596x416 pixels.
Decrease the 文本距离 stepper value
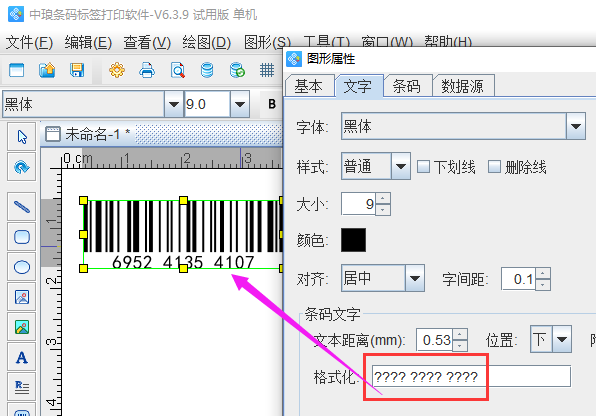[x=460, y=345]
